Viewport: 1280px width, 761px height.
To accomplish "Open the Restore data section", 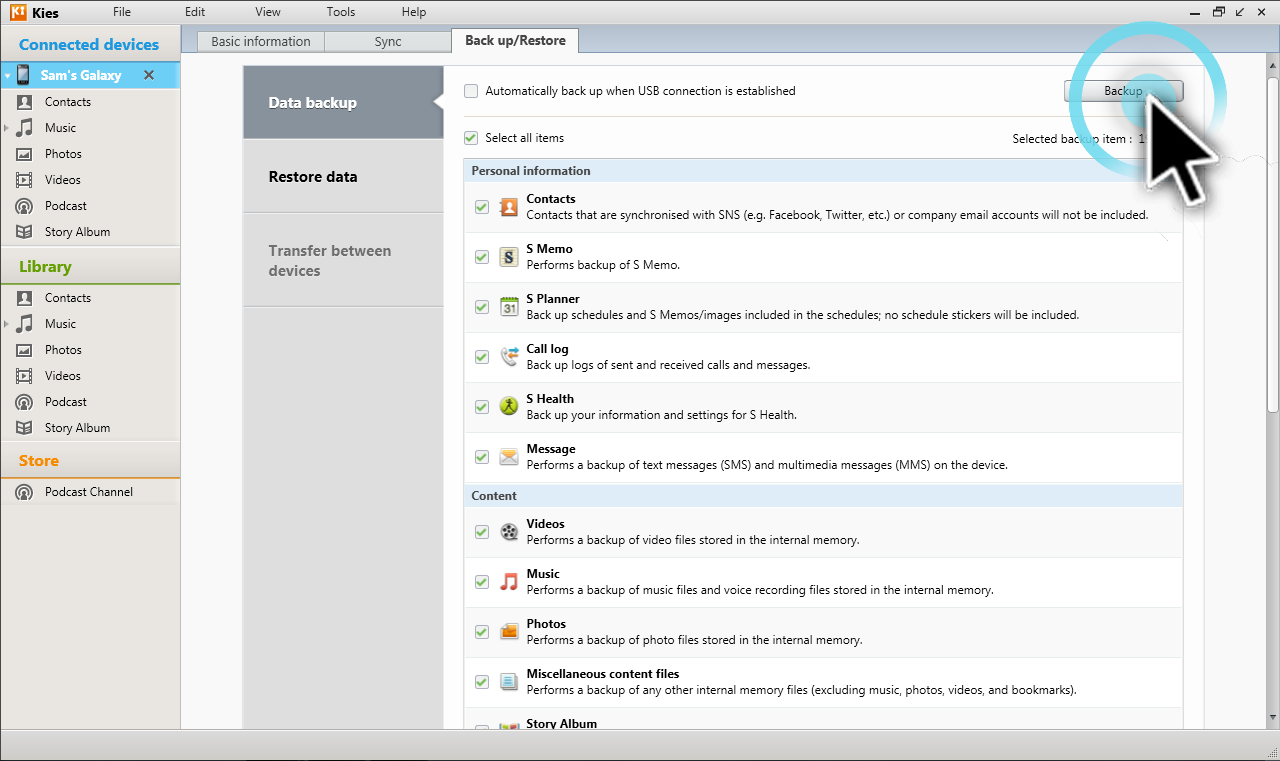I will click(343, 176).
